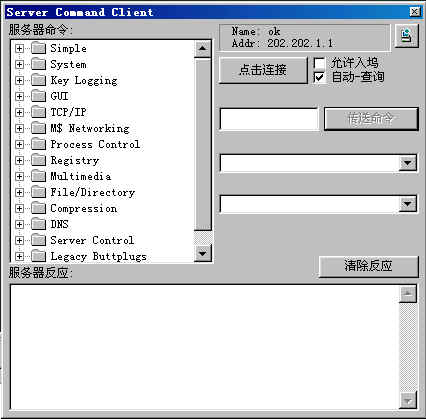
Task: Click the command tree scroll down arrow
Action: pos(202,253)
